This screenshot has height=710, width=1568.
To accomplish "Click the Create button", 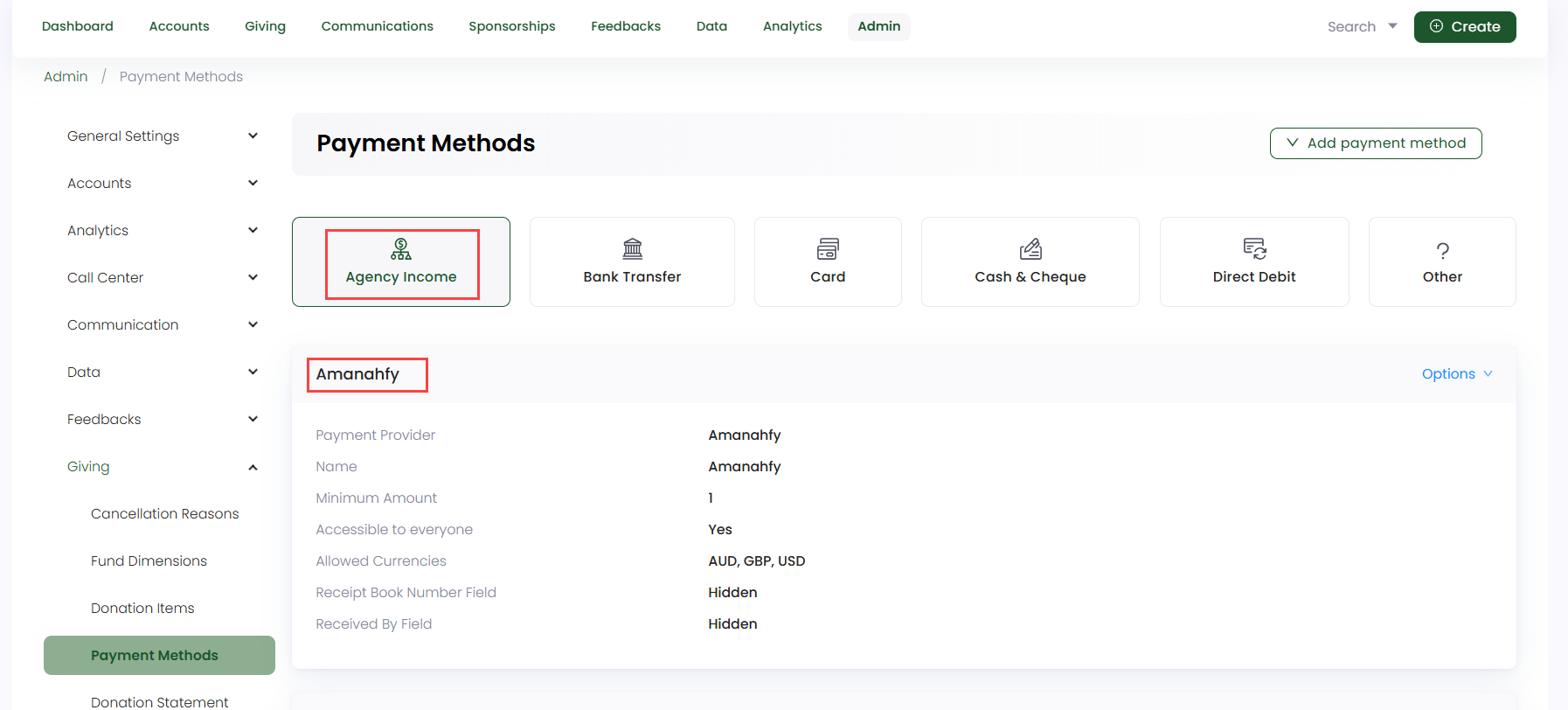I will coord(1465,27).
